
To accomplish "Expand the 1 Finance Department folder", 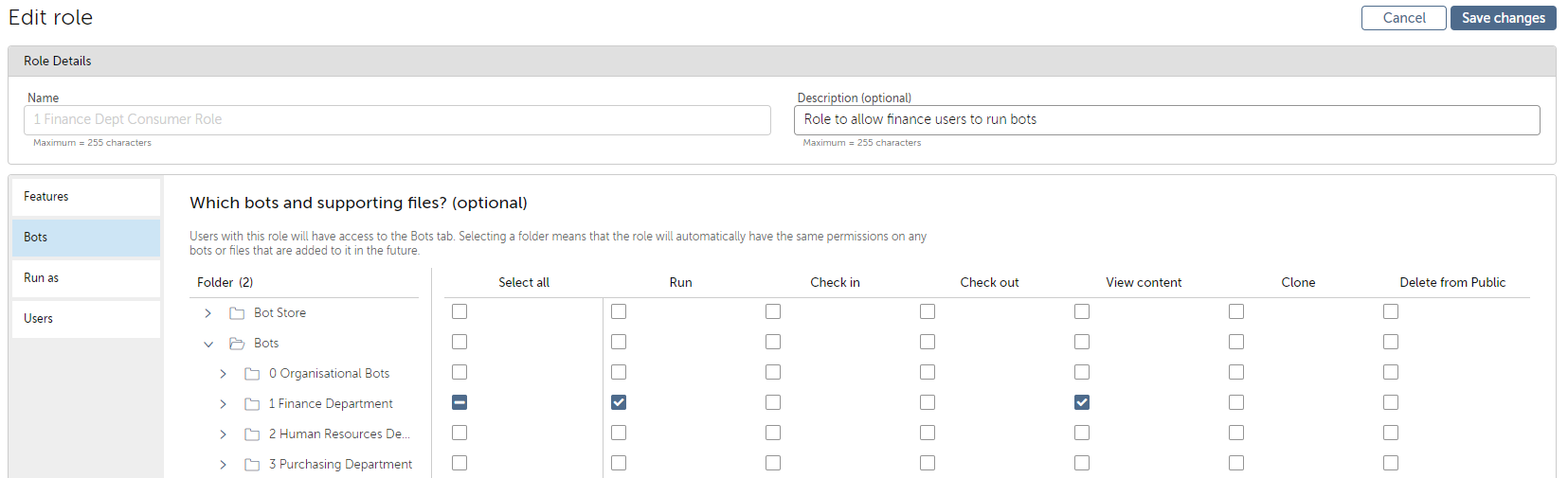I will tap(224, 404).
